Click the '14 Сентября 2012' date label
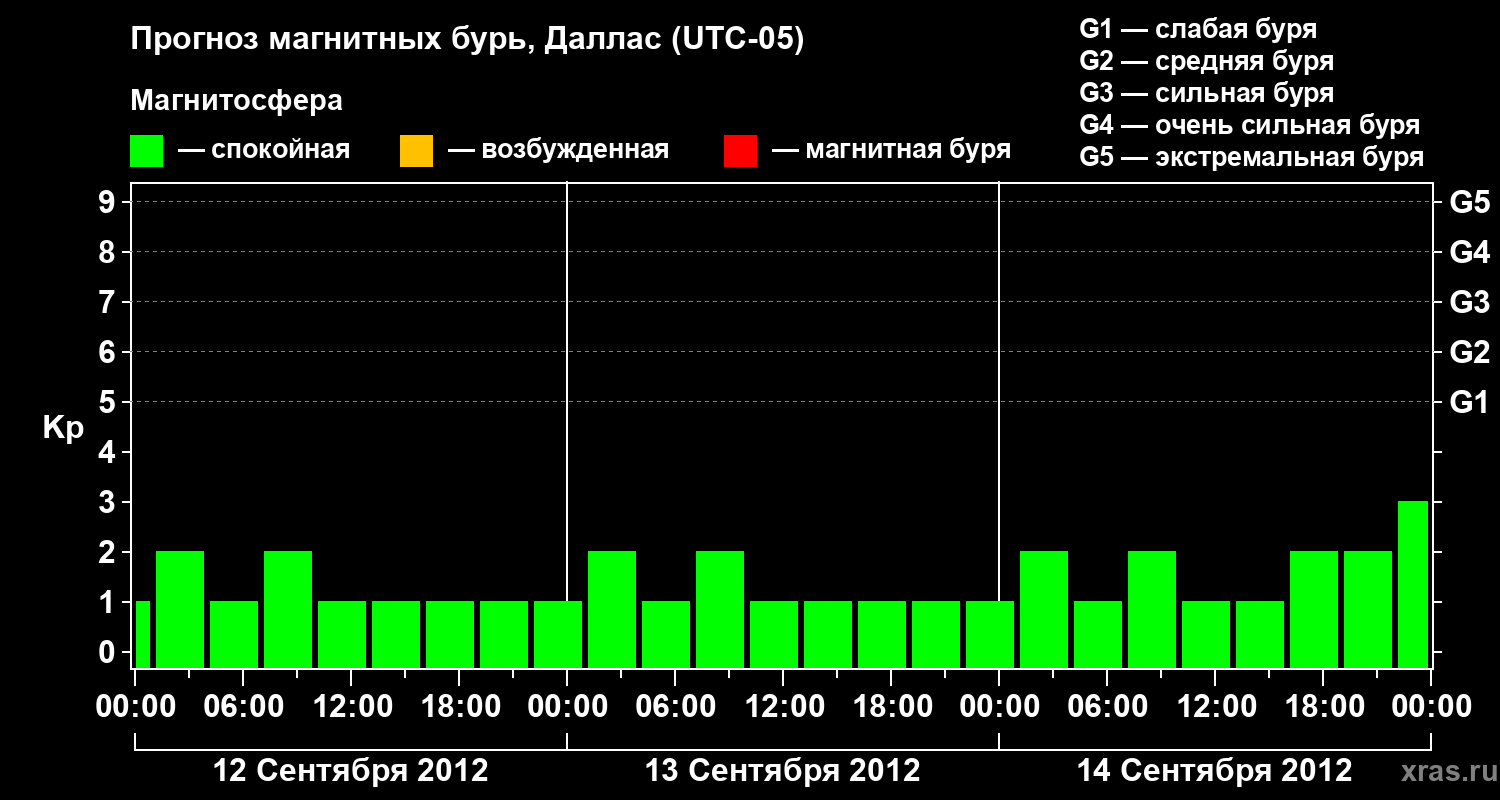This screenshot has width=1500, height=800. pyautogui.click(x=1215, y=771)
